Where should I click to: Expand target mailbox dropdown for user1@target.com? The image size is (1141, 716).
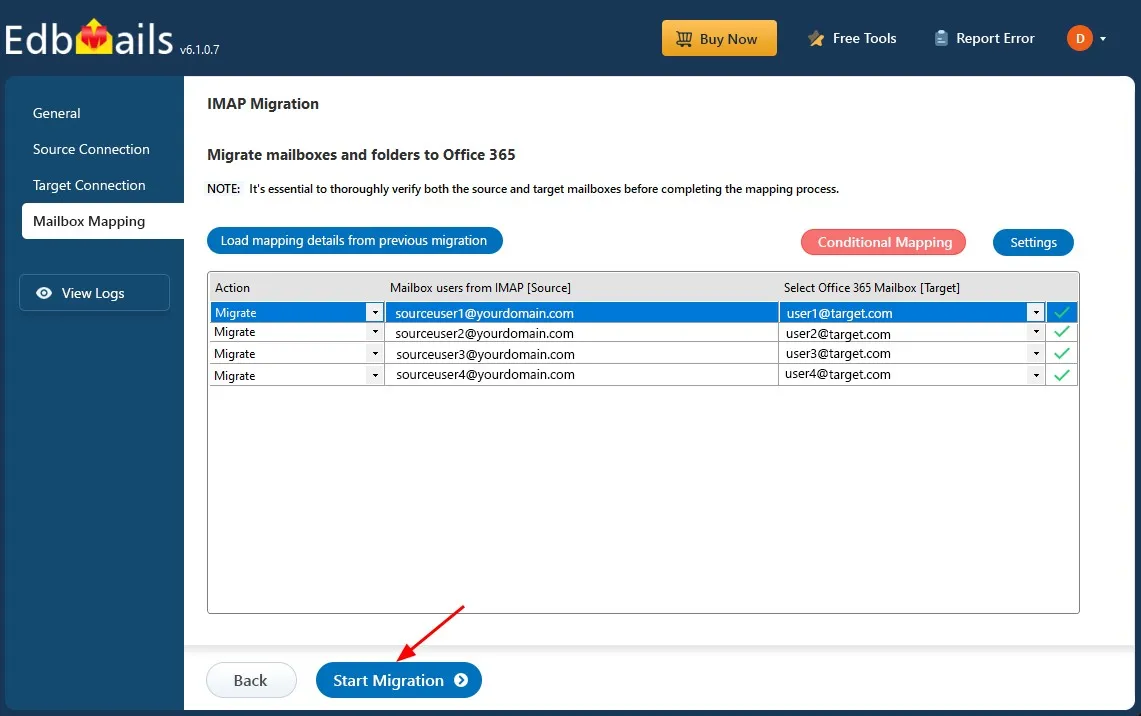coord(1036,312)
